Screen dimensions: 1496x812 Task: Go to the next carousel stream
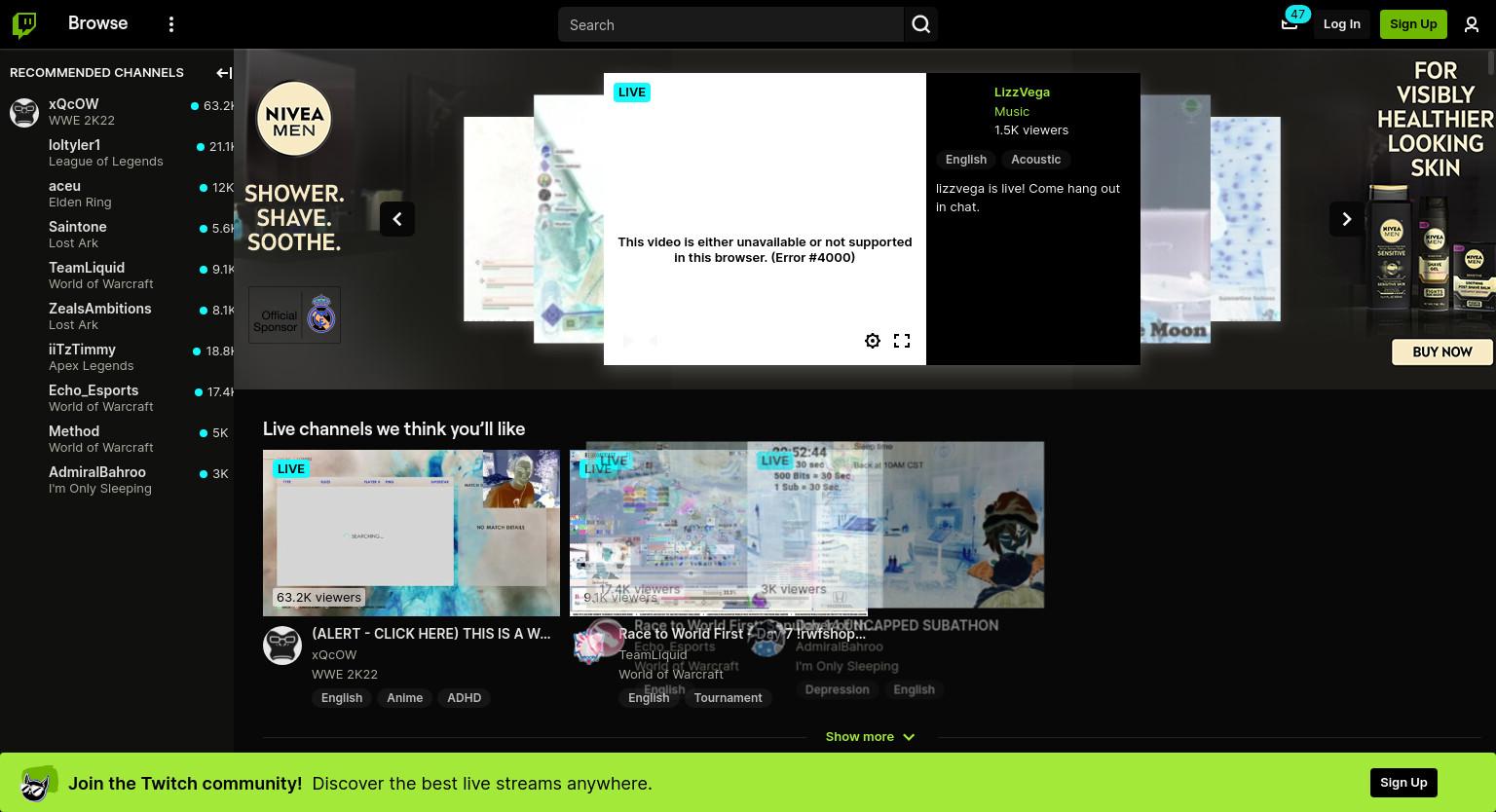pyautogui.click(x=1347, y=219)
